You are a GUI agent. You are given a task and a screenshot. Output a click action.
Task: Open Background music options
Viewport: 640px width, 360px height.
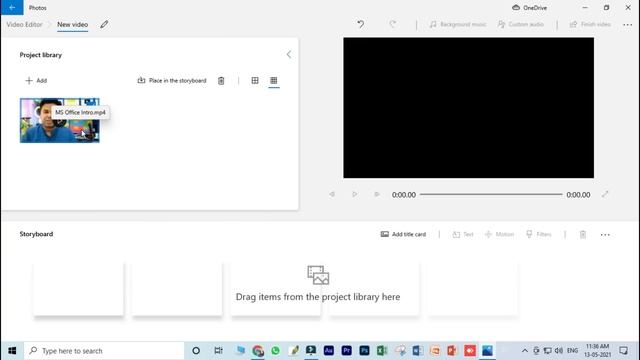[x=458, y=24]
